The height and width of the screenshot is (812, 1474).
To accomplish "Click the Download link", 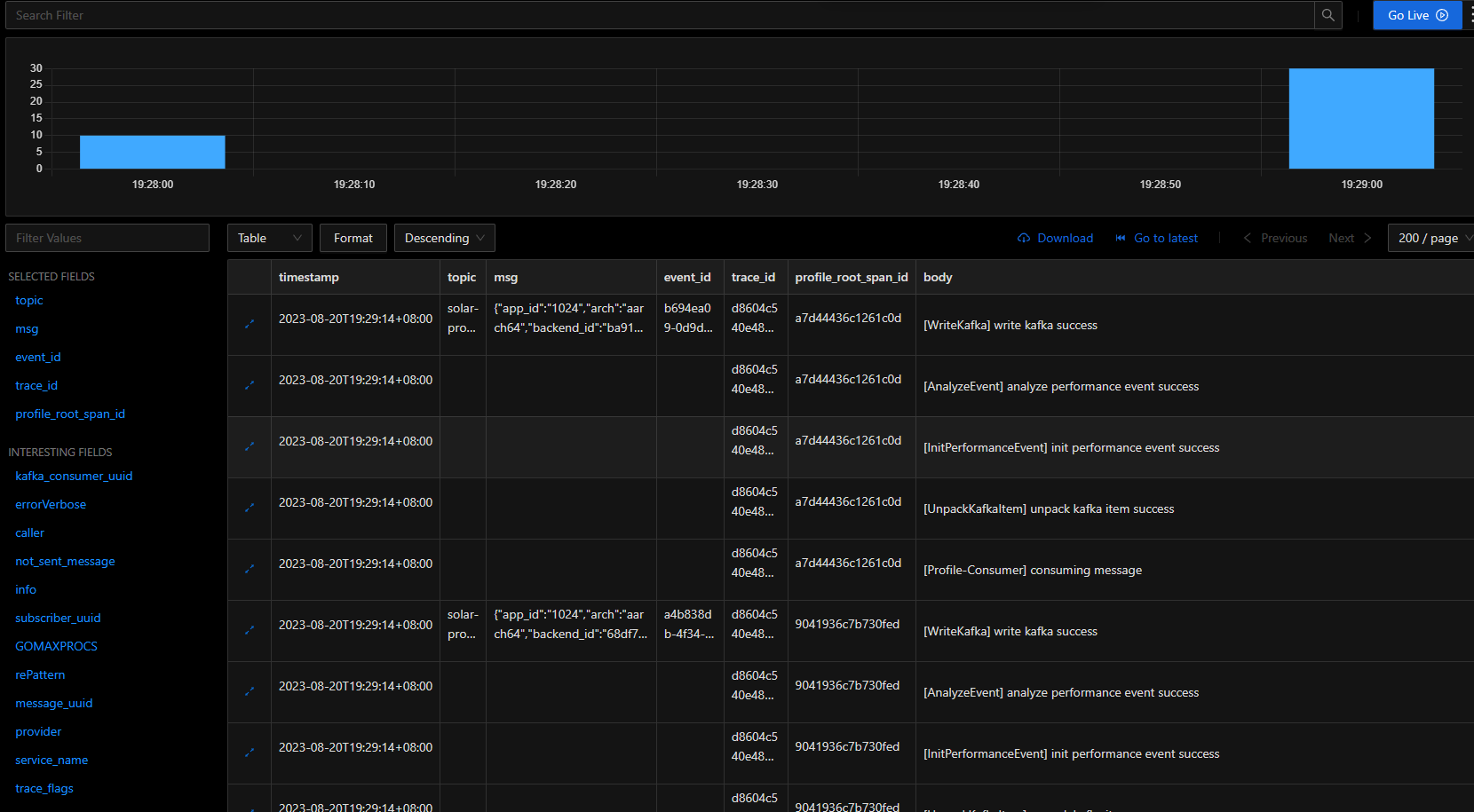I will coord(1055,238).
